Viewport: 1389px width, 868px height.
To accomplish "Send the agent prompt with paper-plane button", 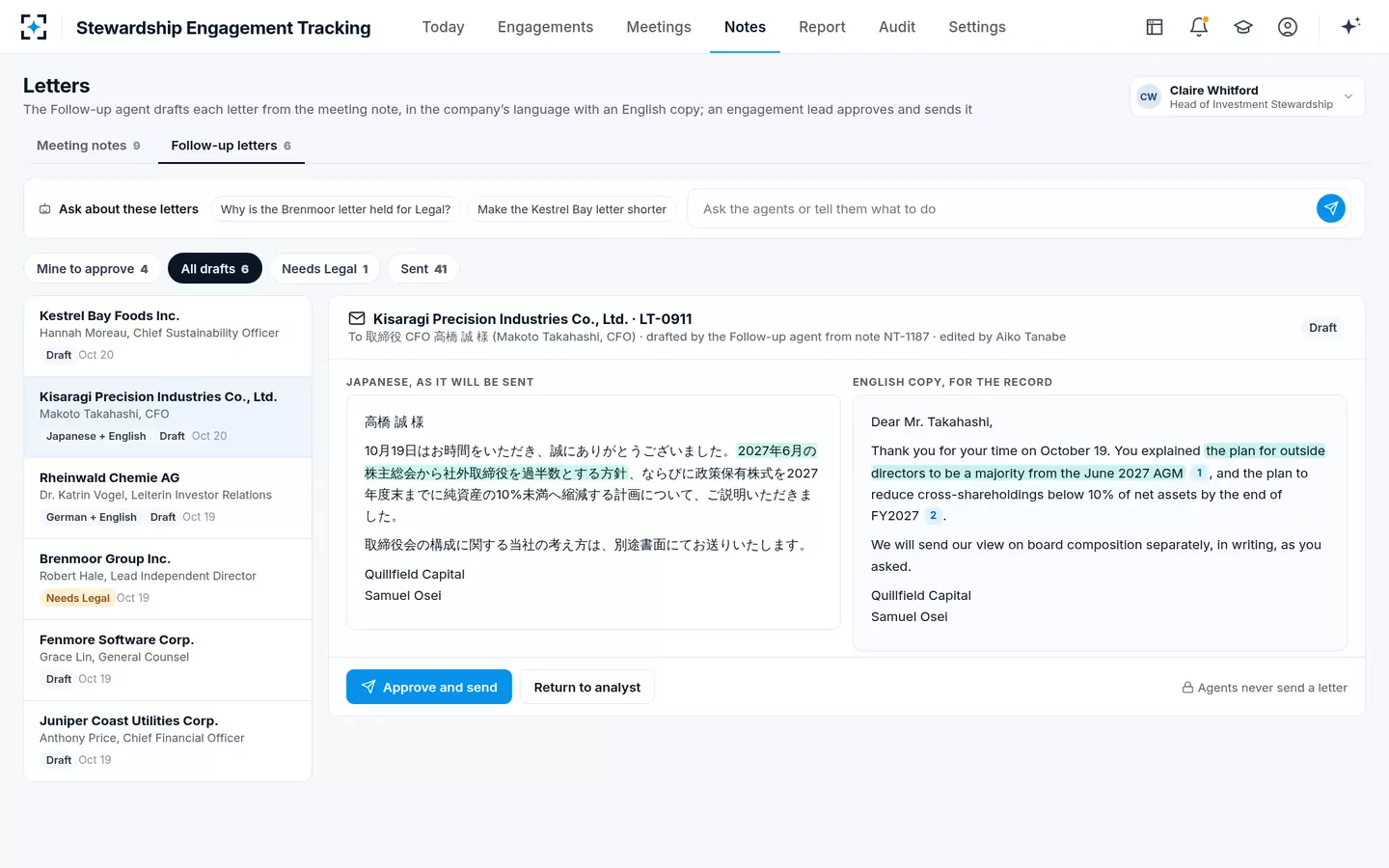I will coord(1331,208).
